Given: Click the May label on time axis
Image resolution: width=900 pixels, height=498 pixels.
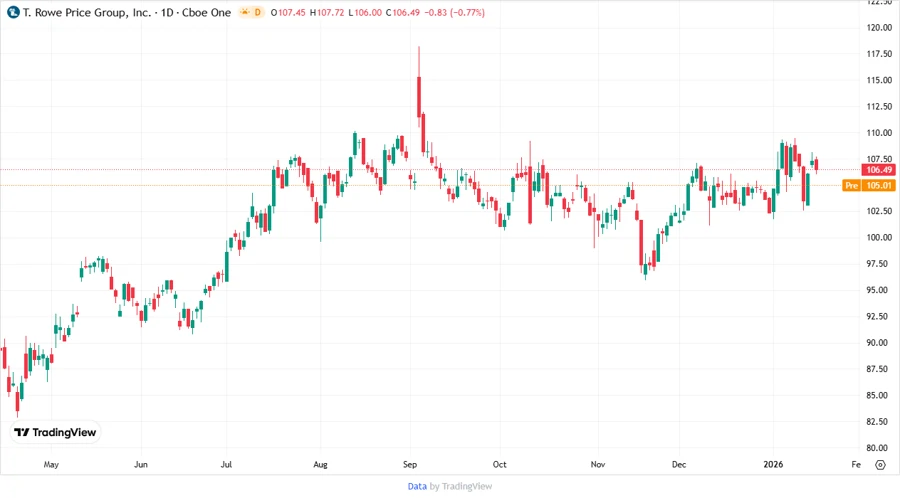Looking at the screenshot, I should pyautogui.click(x=51, y=465).
